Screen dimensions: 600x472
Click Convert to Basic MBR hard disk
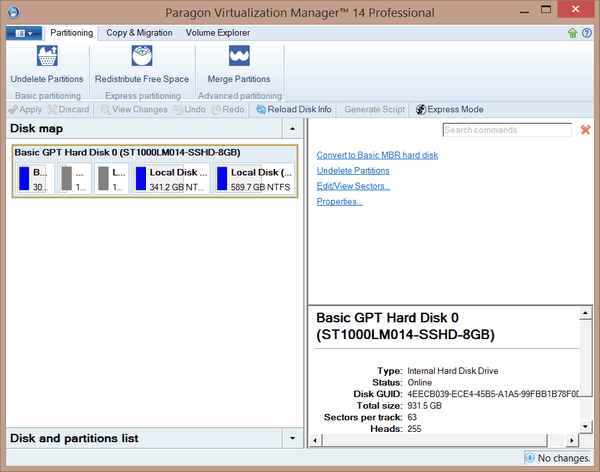point(377,155)
